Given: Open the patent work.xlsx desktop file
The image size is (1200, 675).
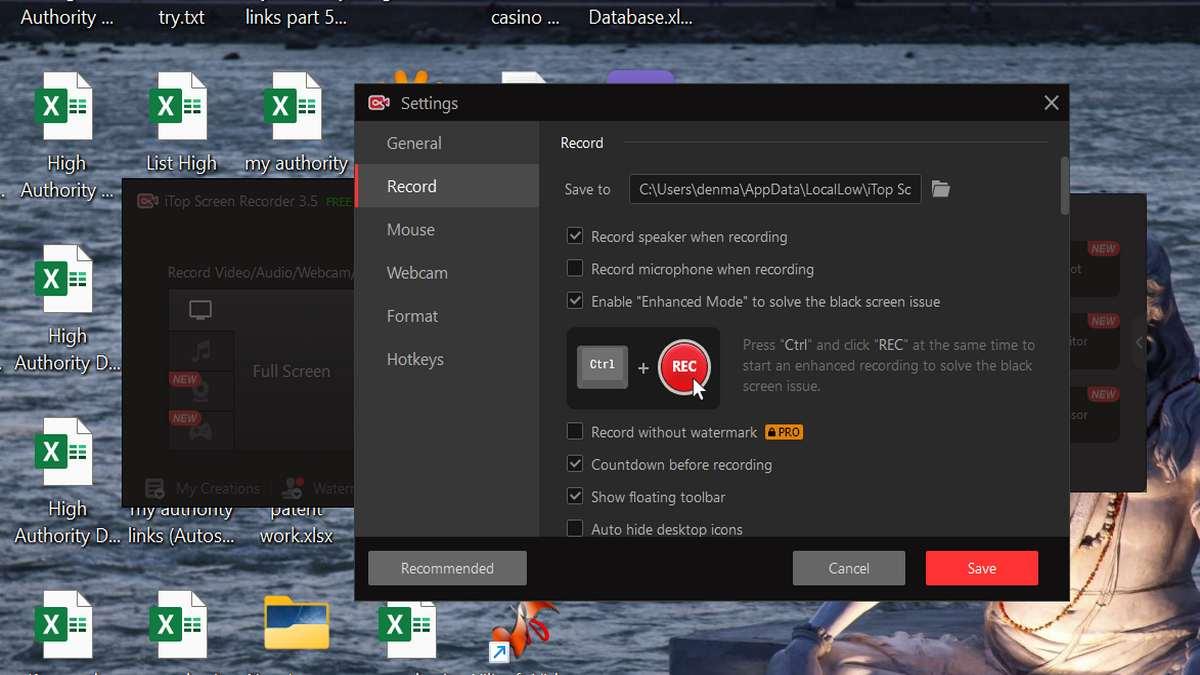Looking at the screenshot, I should [296, 523].
